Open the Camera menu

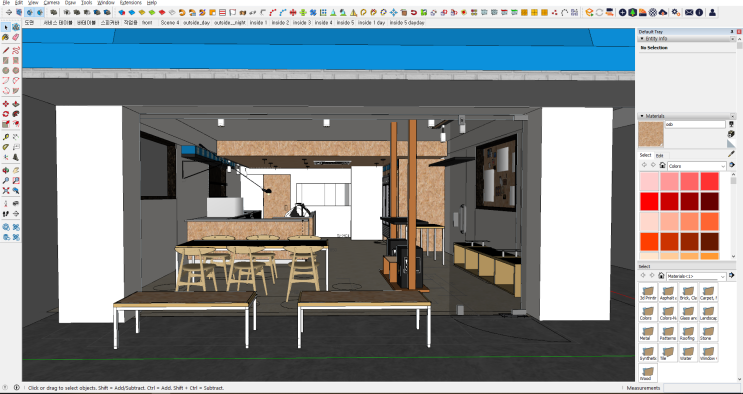pos(51,2)
